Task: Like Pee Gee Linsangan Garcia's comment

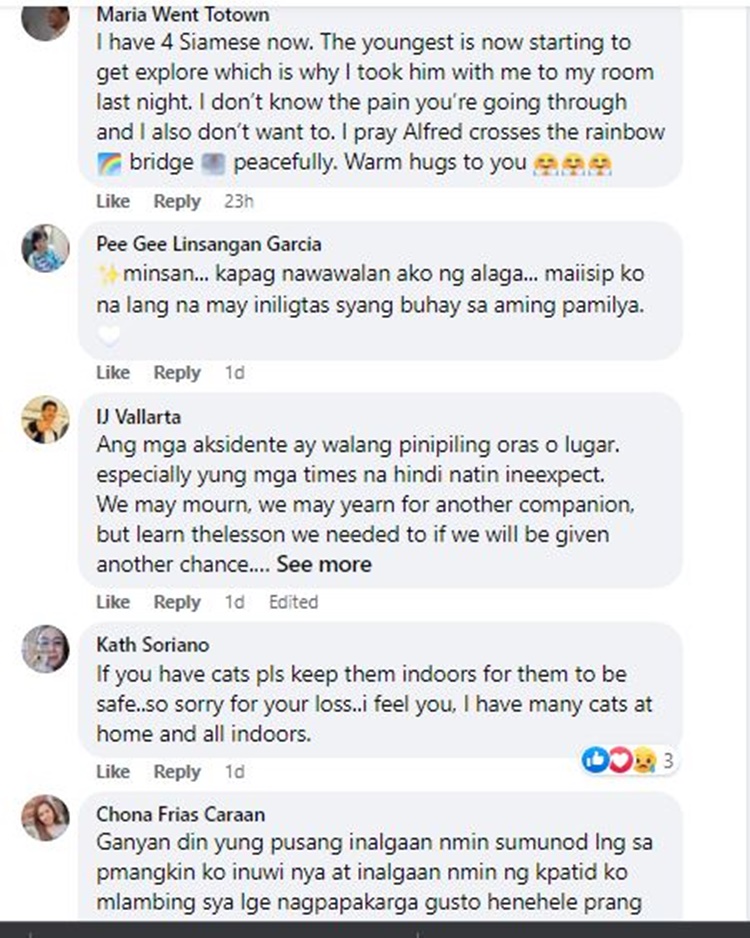Action: [x=113, y=372]
